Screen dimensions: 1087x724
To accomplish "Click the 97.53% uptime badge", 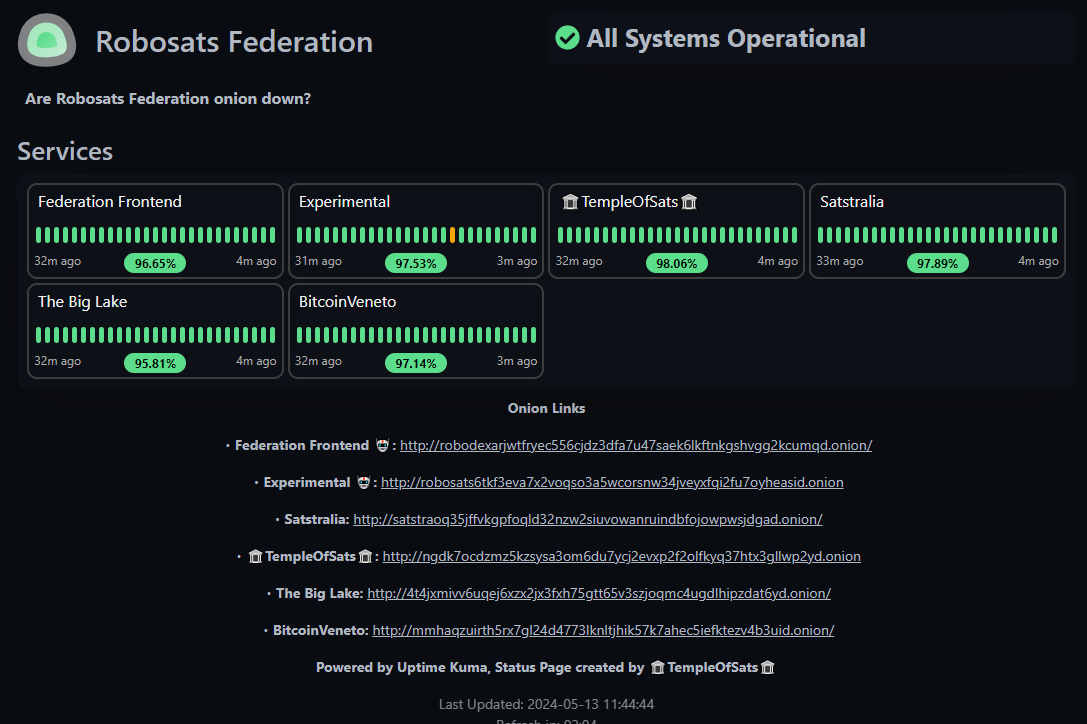I will coord(416,264).
